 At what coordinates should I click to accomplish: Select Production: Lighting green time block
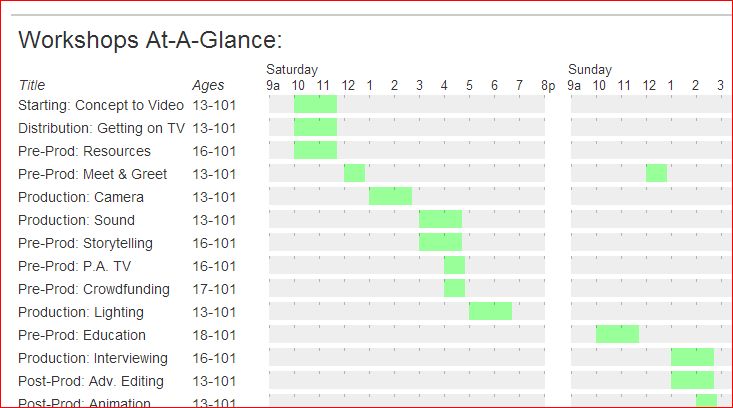pyautogui.click(x=490, y=311)
